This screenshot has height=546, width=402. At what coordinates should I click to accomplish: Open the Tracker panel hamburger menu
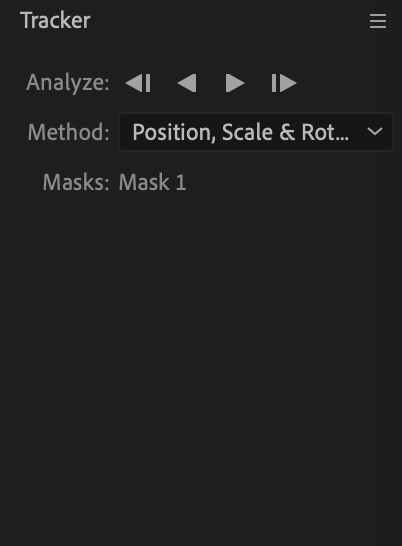(378, 21)
